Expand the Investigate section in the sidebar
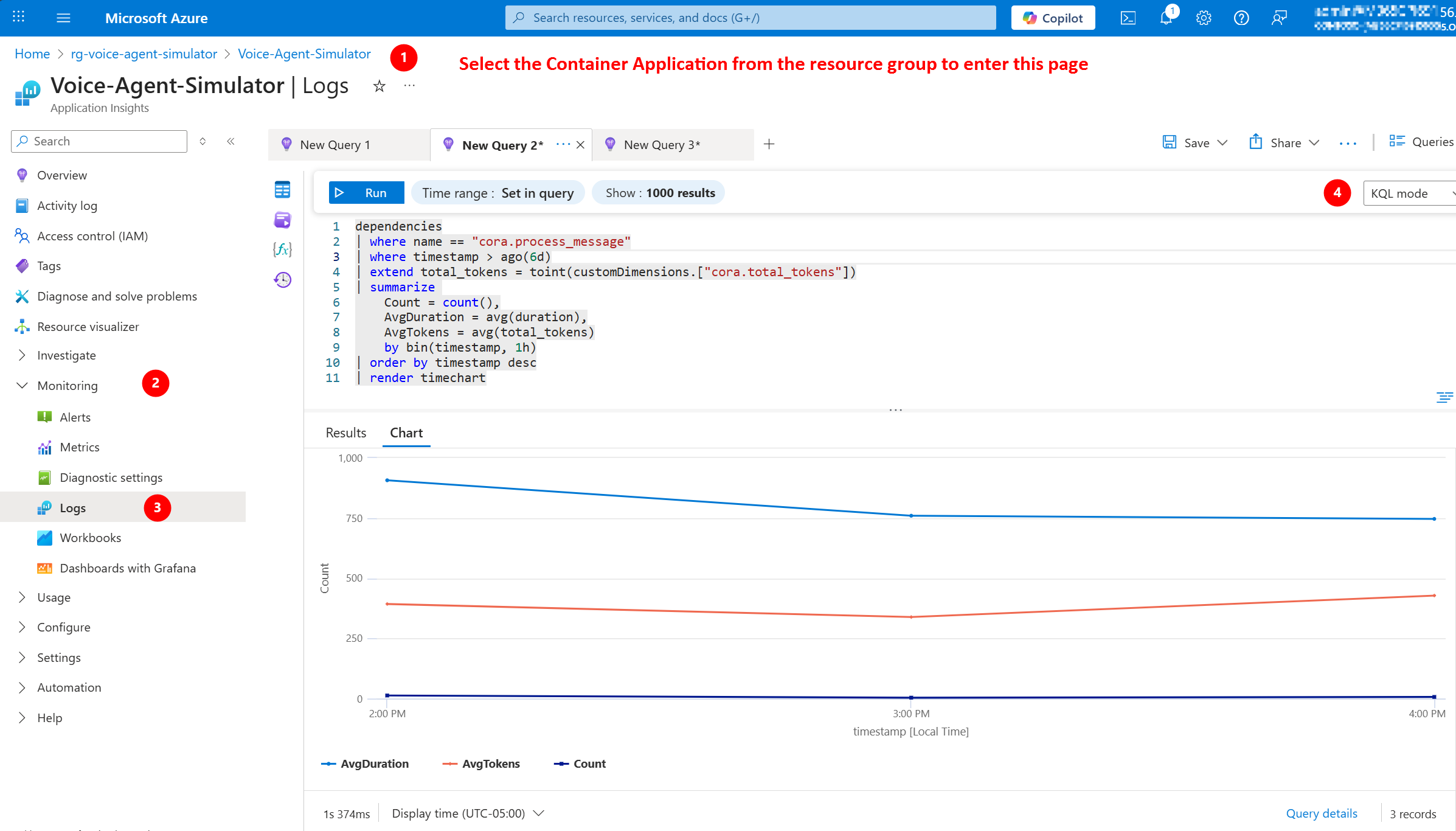1456x831 pixels. click(66, 355)
